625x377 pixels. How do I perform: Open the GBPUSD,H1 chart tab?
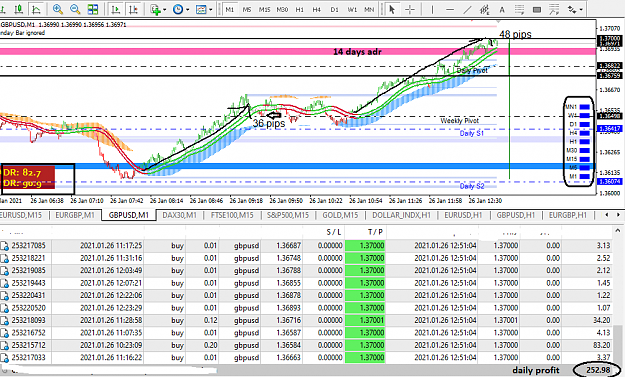515,215
